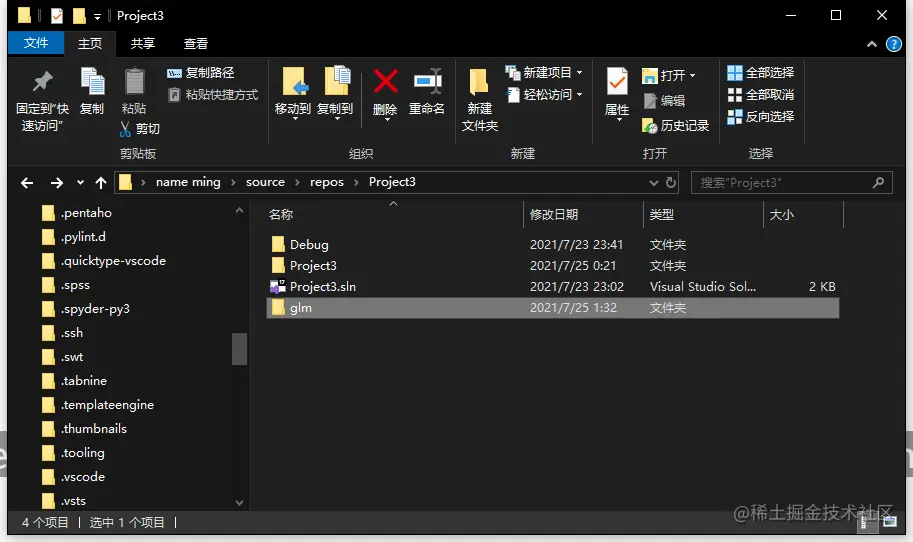Click Copy path (复制路径)
The width and height of the screenshot is (913, 542).
click(201, 73)
